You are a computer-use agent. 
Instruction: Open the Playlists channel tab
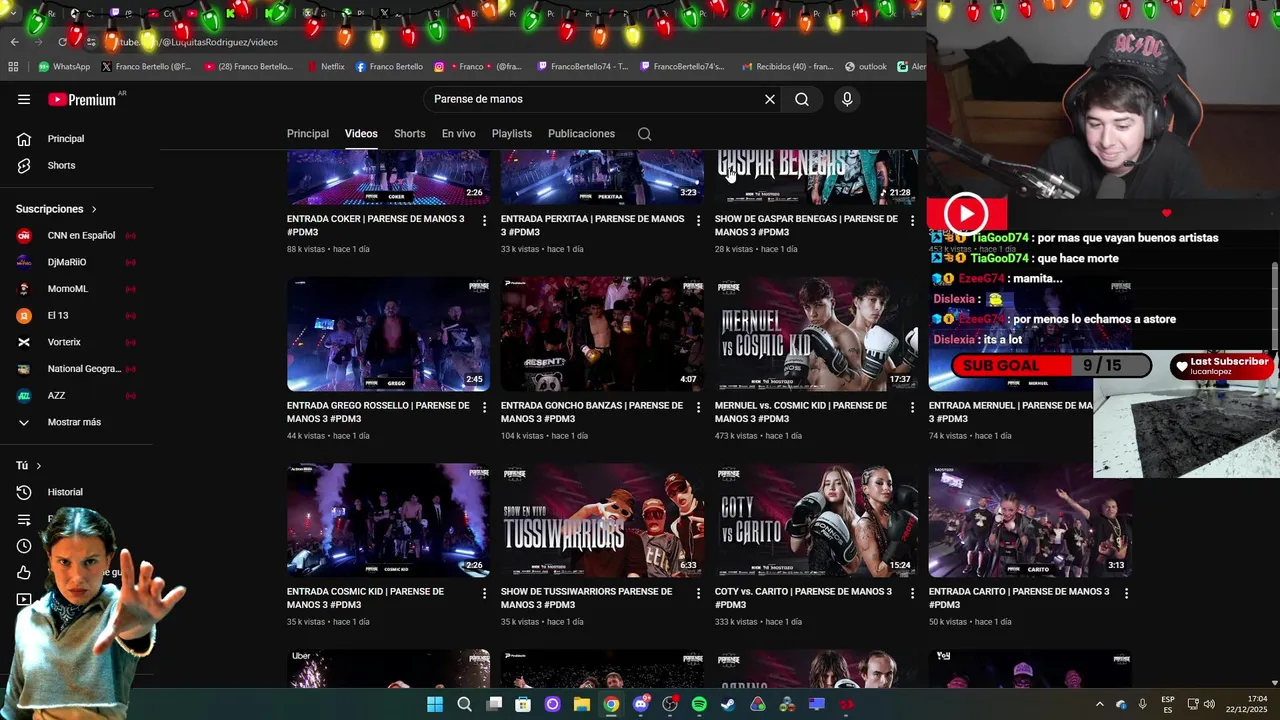coord(512,134)
